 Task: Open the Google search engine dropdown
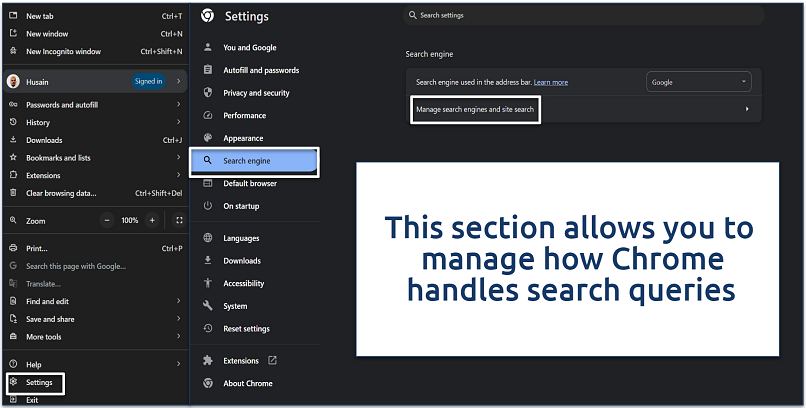698,82
